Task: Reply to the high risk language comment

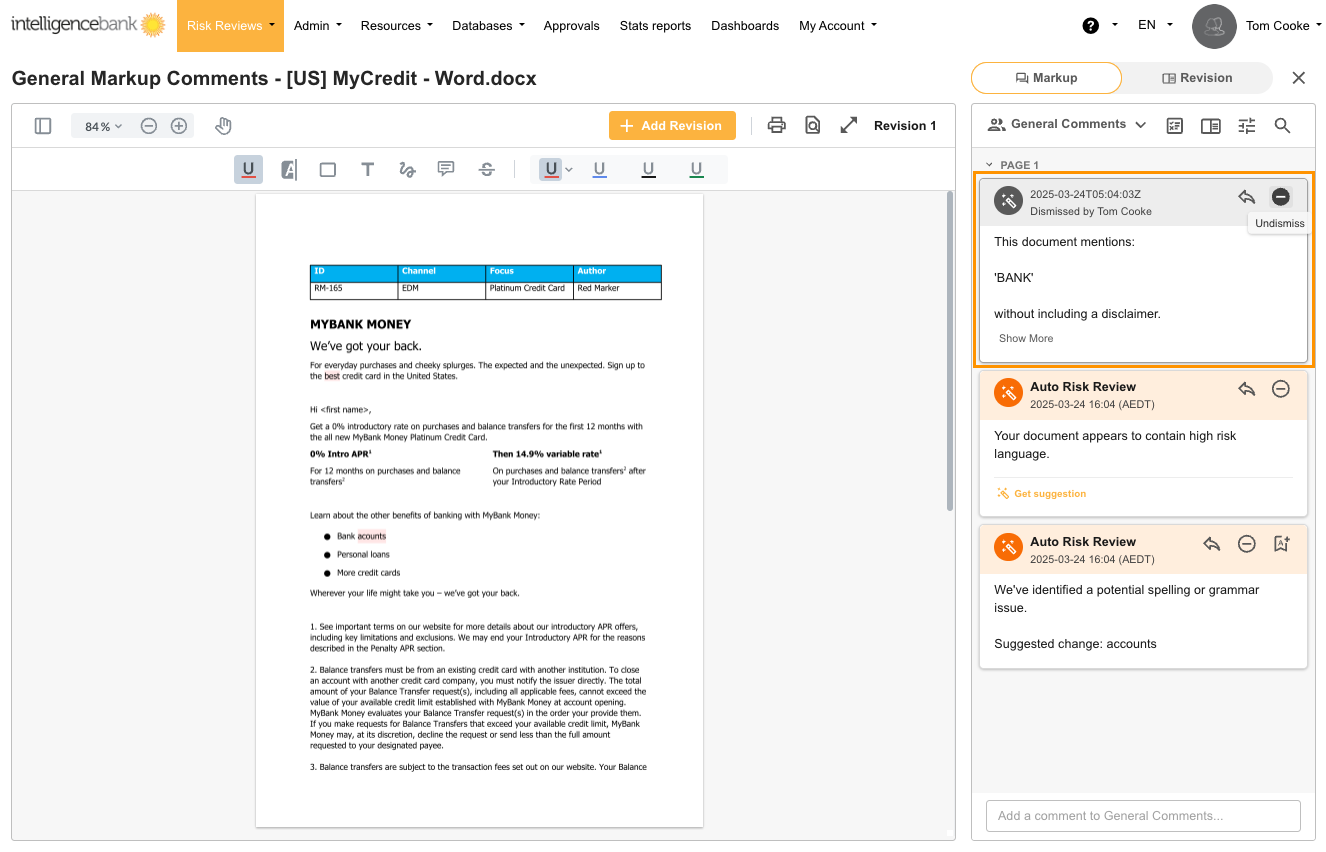Action: tap(1246, 389)
